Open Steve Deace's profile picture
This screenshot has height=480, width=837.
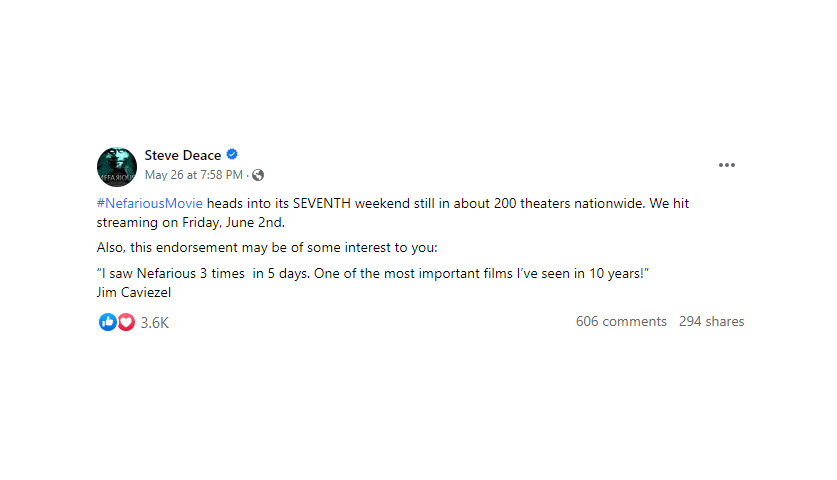coord(117,166)
